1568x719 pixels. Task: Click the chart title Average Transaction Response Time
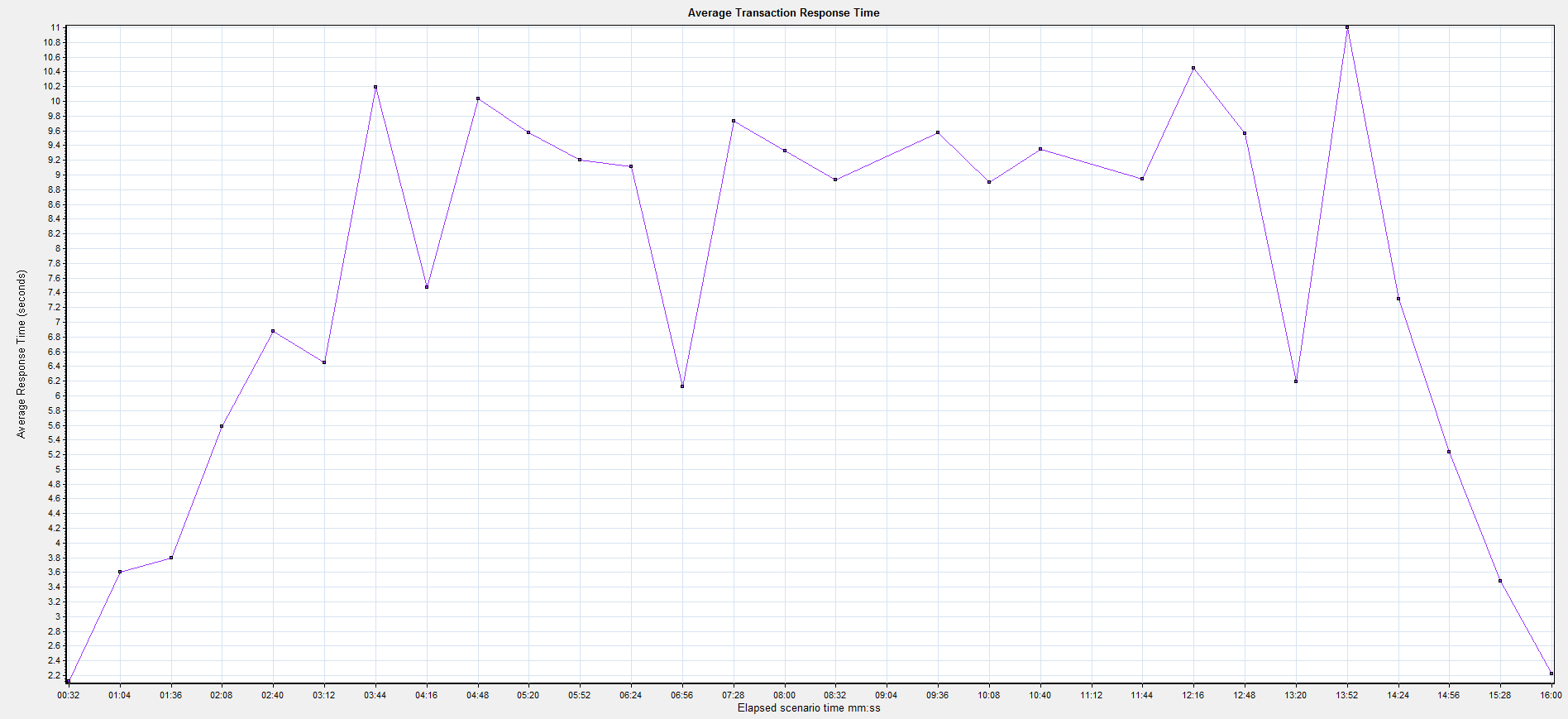(x=783, y=12)
